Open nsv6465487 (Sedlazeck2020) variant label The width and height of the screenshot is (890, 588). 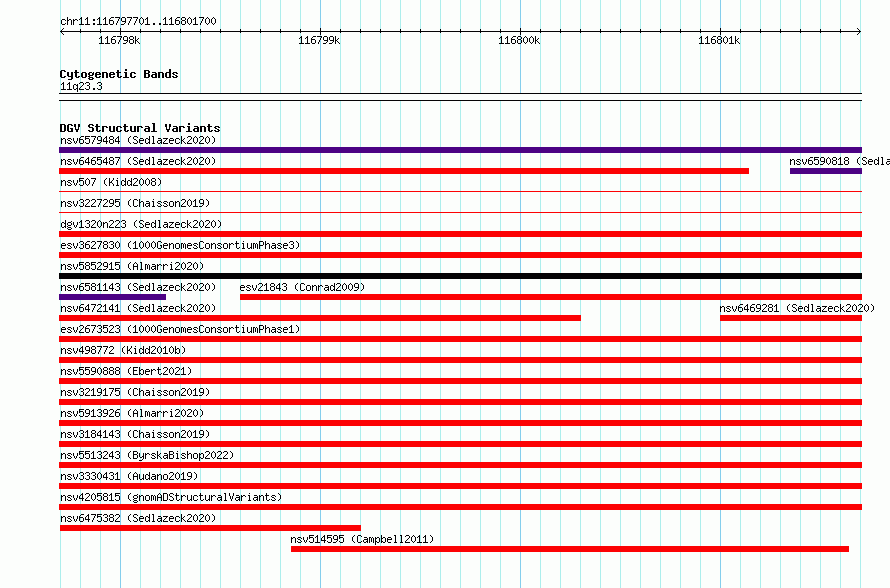click(138, 161)
